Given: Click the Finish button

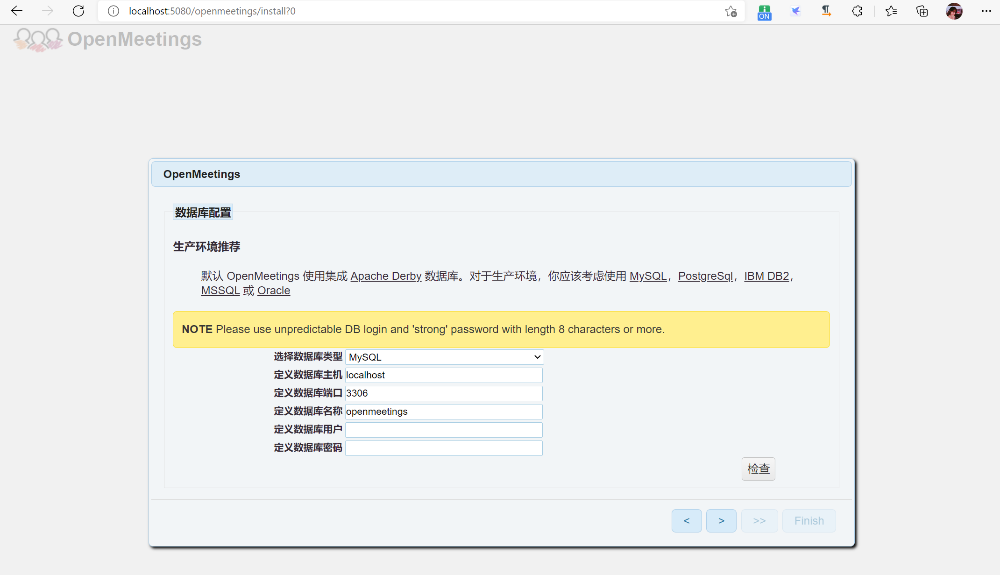Looking at the screenshot, I should tap(809, 521).
